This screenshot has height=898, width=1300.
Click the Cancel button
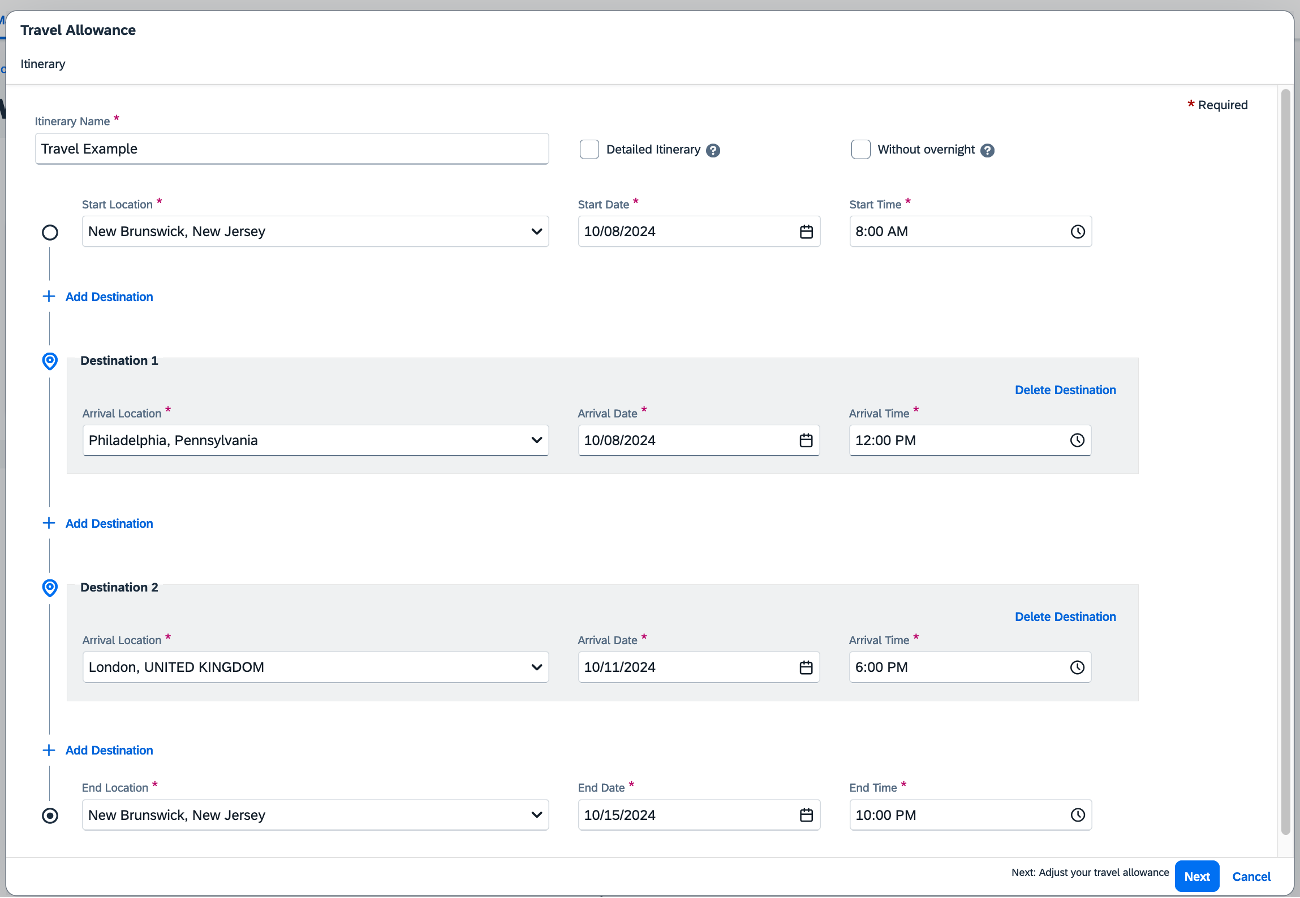(x=1251, y=876)
